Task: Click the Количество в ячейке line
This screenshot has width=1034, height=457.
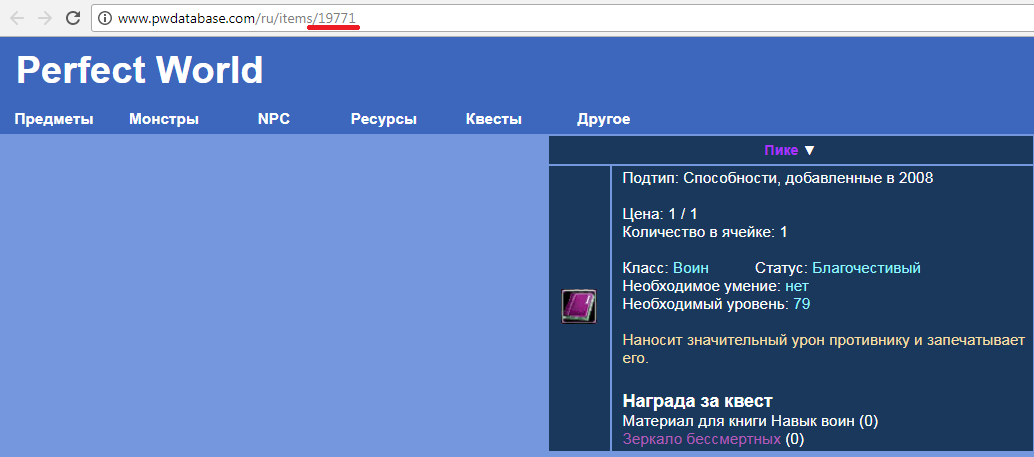Action: [705, 232]
